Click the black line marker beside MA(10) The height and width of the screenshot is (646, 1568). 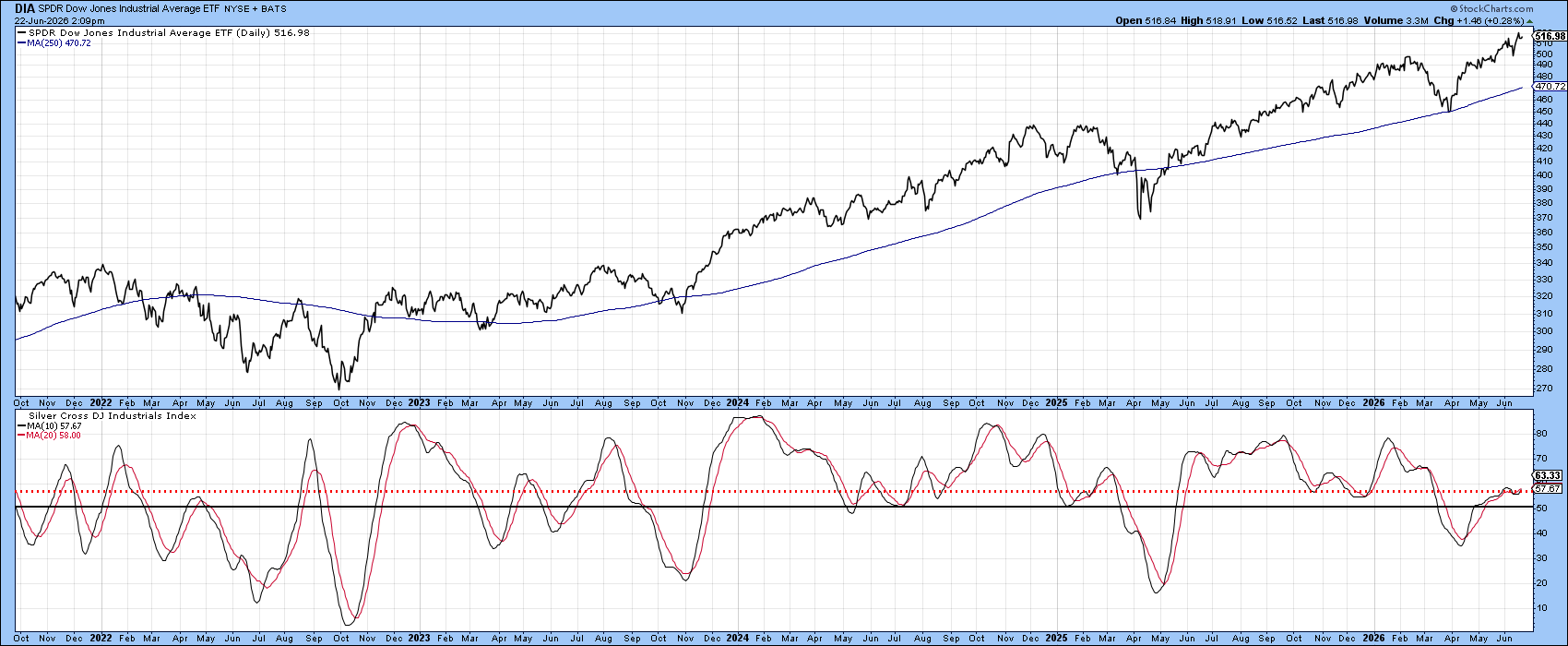coord(21,426)
